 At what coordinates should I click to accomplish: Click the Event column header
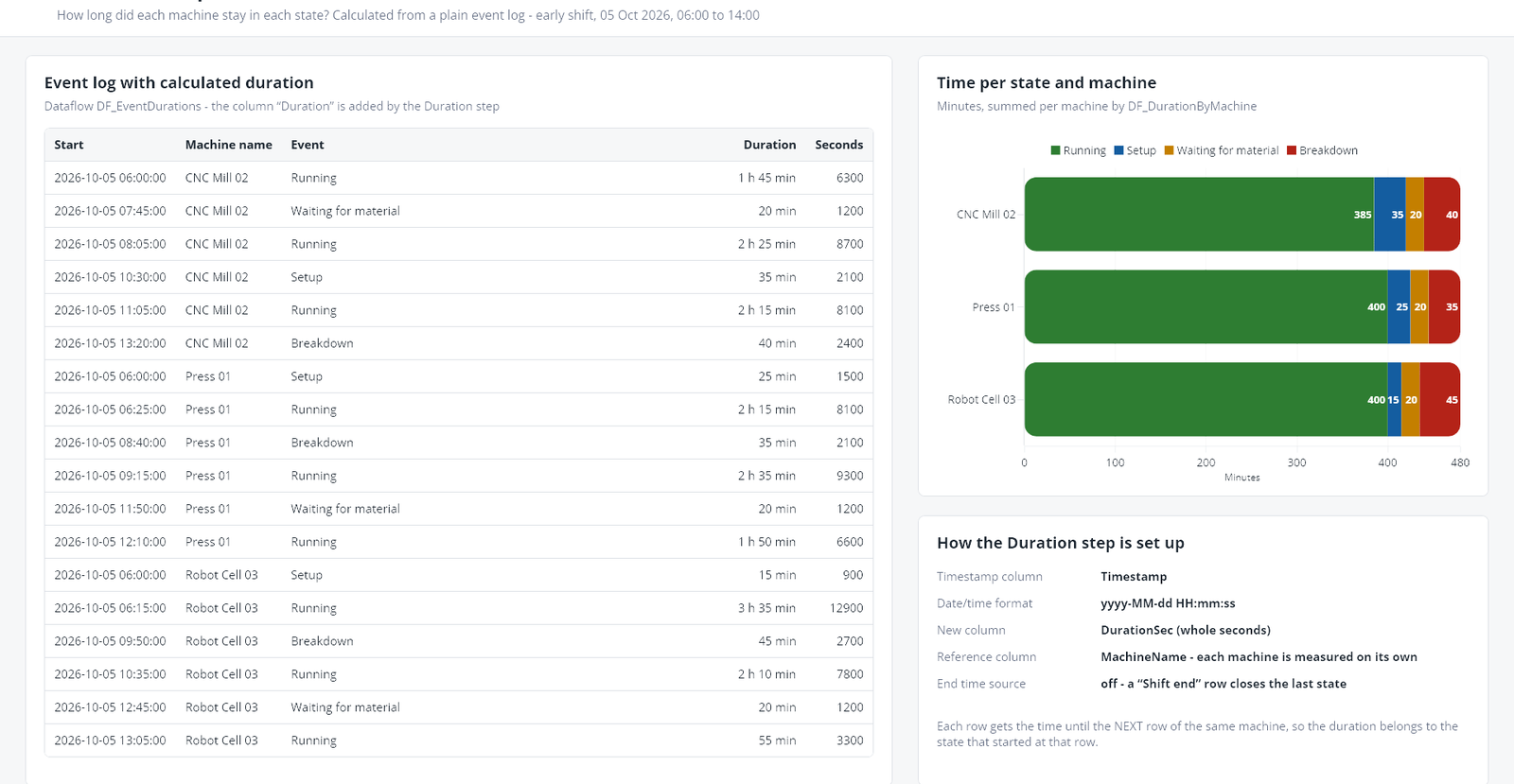click(x=308, y=145)
